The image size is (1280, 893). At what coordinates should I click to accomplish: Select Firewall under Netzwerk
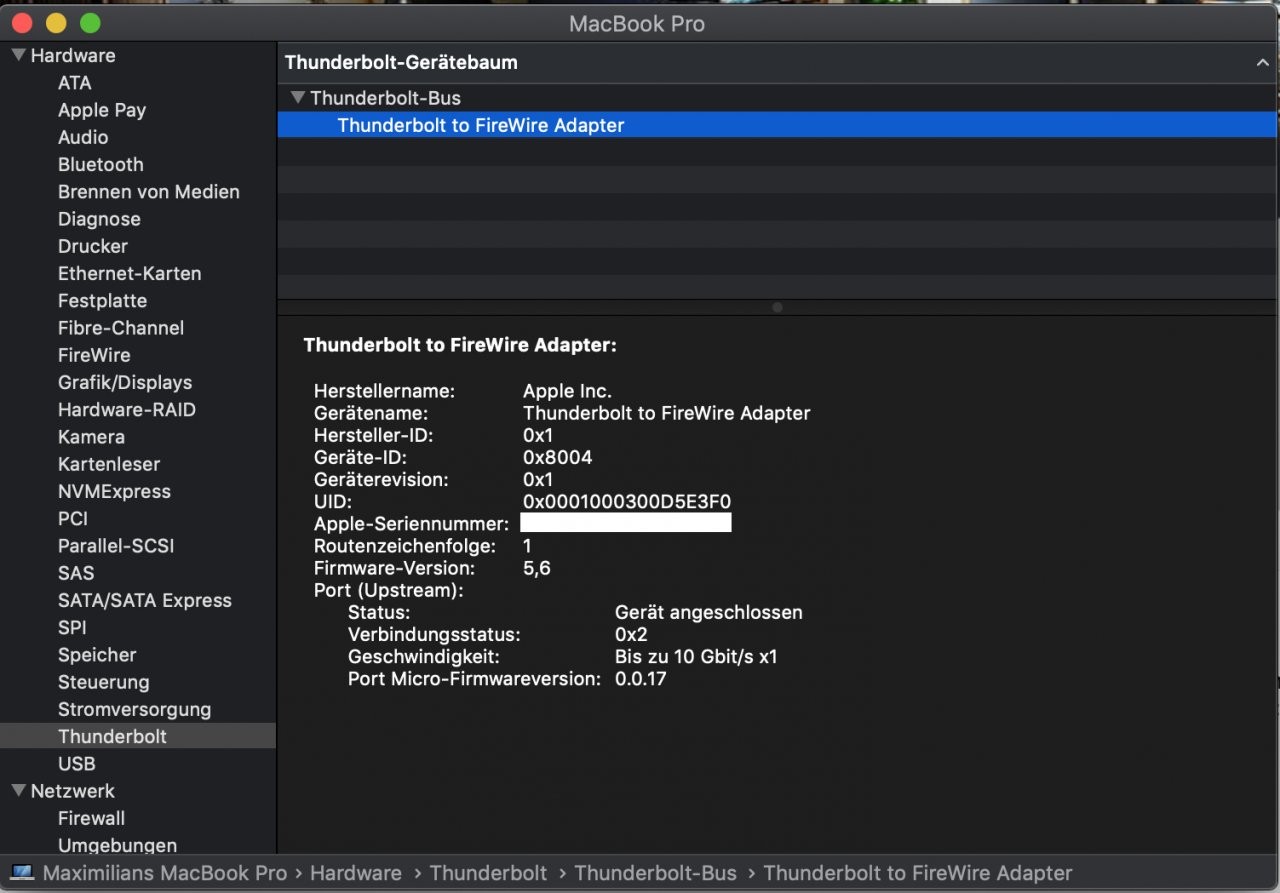[91, 818]
